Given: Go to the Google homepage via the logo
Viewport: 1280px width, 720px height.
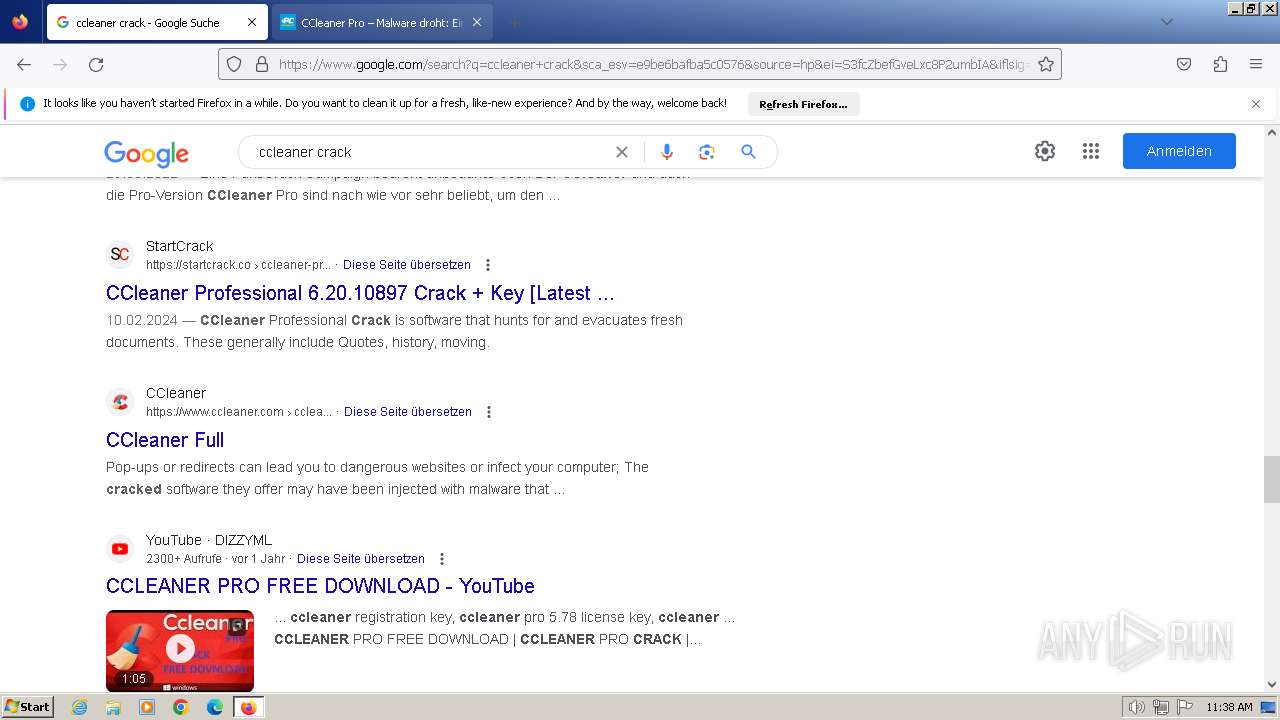Looking at the screenshot, I should pyautogui.click(x=146, y=153).
